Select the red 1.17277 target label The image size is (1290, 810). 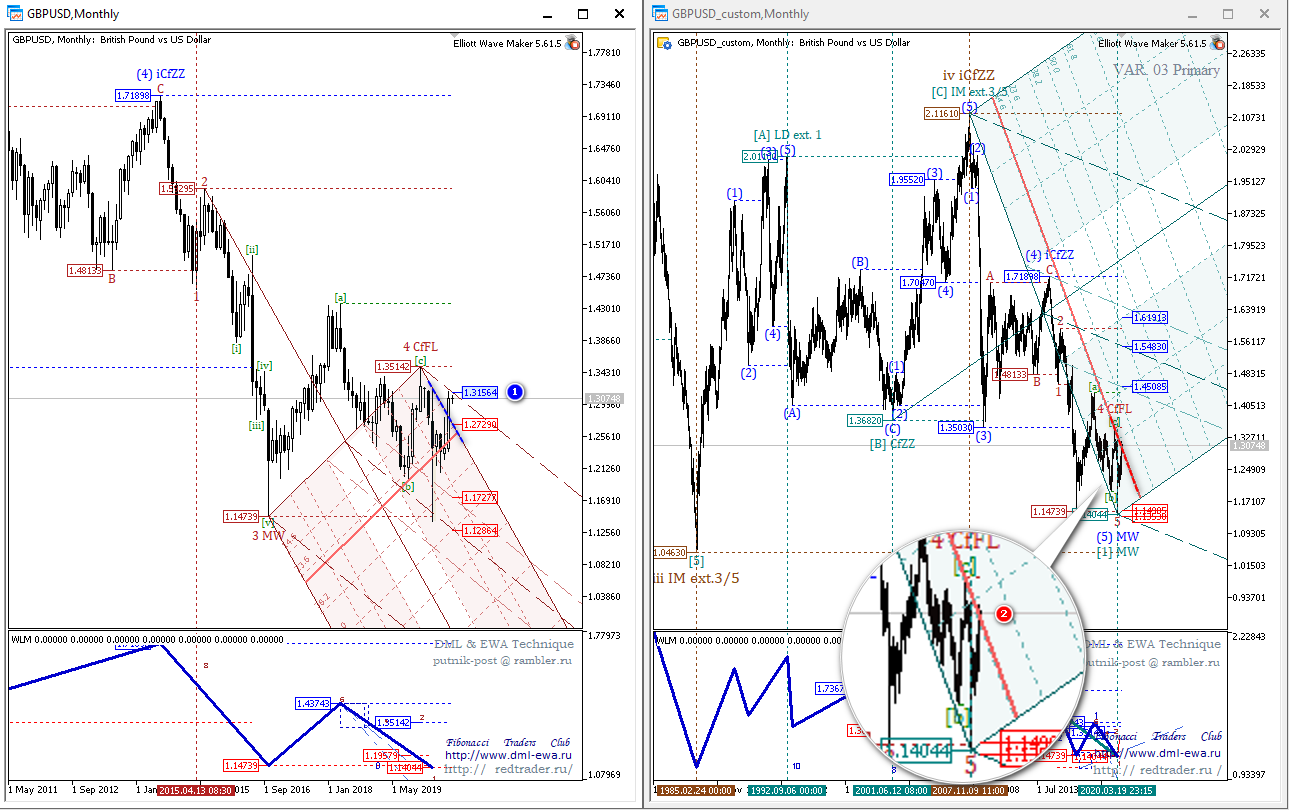tap(480, 497)
